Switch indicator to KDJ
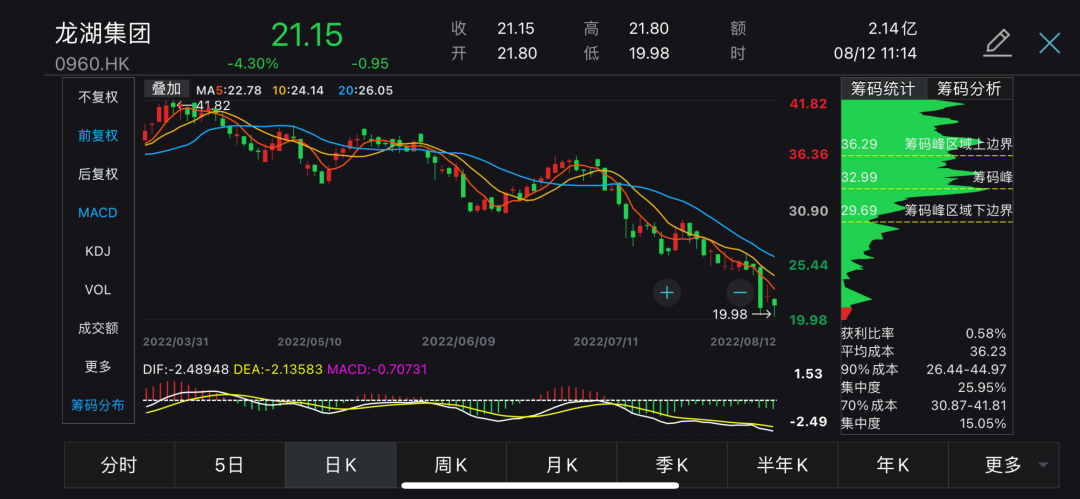The image size is (1080, 499). (98, 251)
